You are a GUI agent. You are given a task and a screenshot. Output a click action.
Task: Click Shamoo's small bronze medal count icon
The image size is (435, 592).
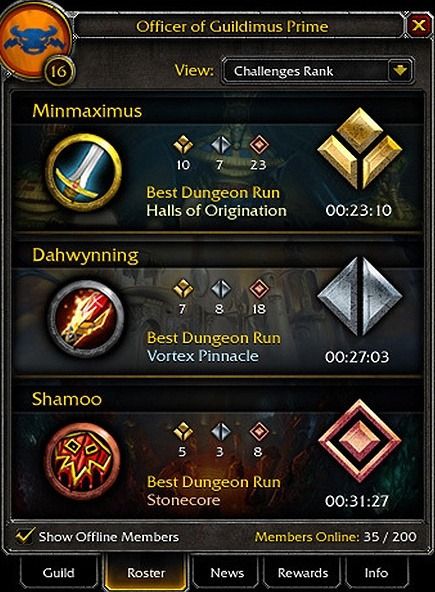pos(259,432)
